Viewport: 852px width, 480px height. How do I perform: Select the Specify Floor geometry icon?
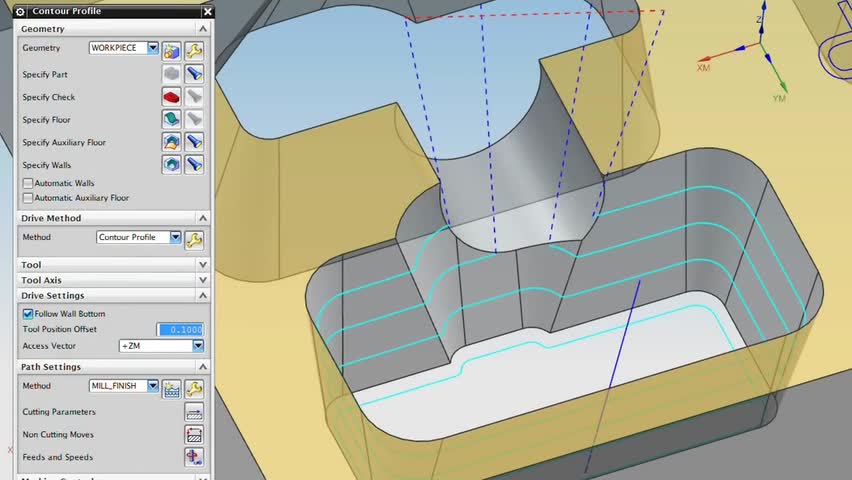[171, 119]
